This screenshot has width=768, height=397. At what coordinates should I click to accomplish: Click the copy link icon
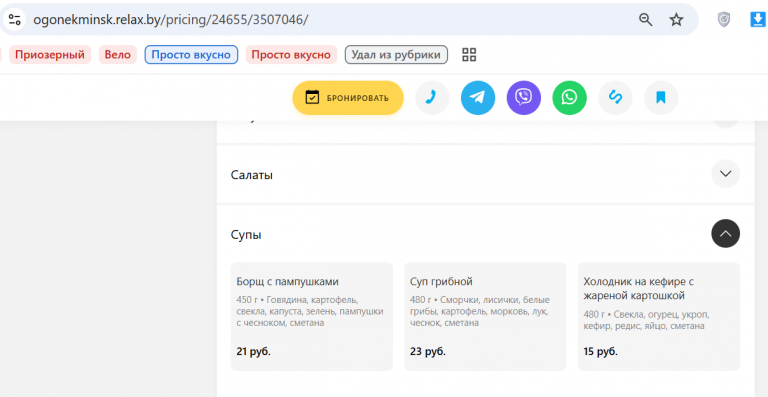[615, 98]
